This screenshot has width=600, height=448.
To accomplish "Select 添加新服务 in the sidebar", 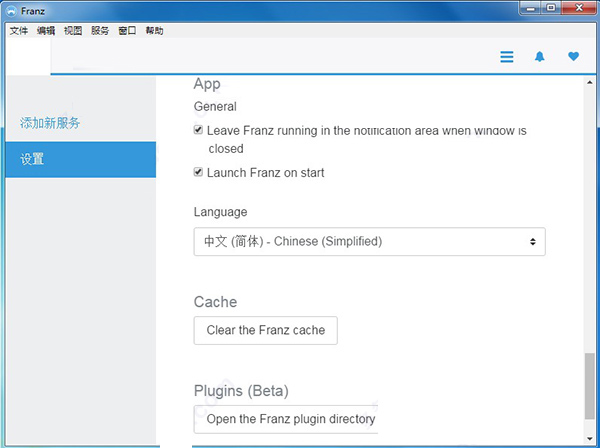I will (50, 123).
